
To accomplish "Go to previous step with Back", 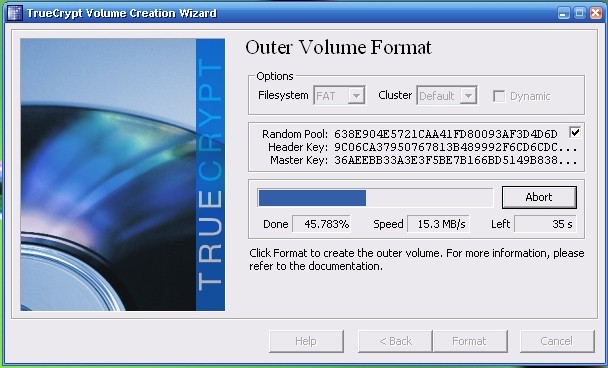I will [x=395, y=341].
